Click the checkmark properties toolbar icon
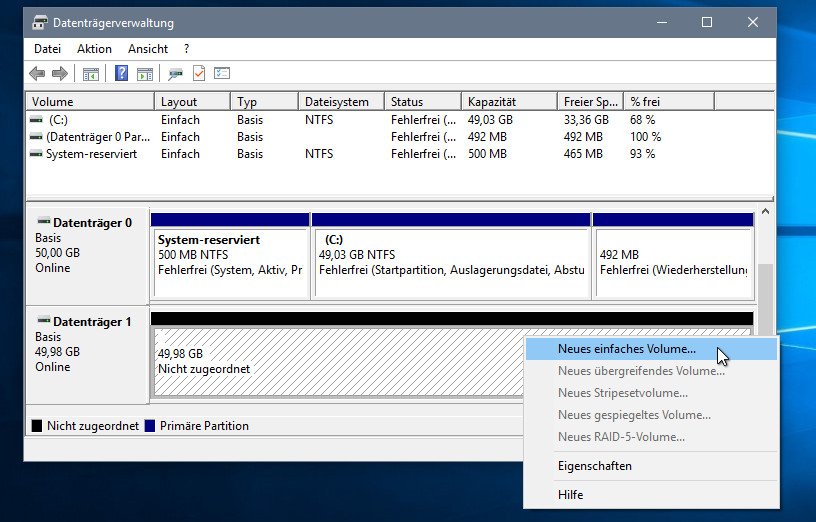Viewport: 816px width, 522px height. [199, 73]
